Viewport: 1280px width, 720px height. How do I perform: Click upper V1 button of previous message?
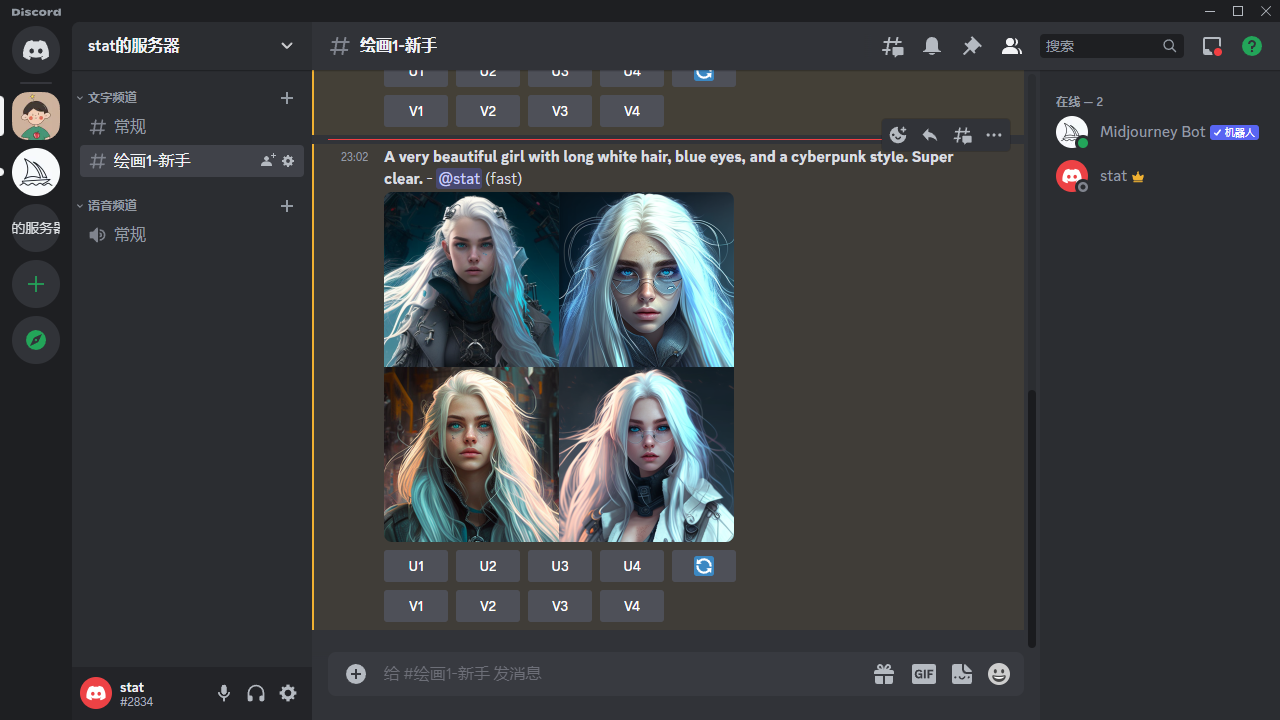416,111
